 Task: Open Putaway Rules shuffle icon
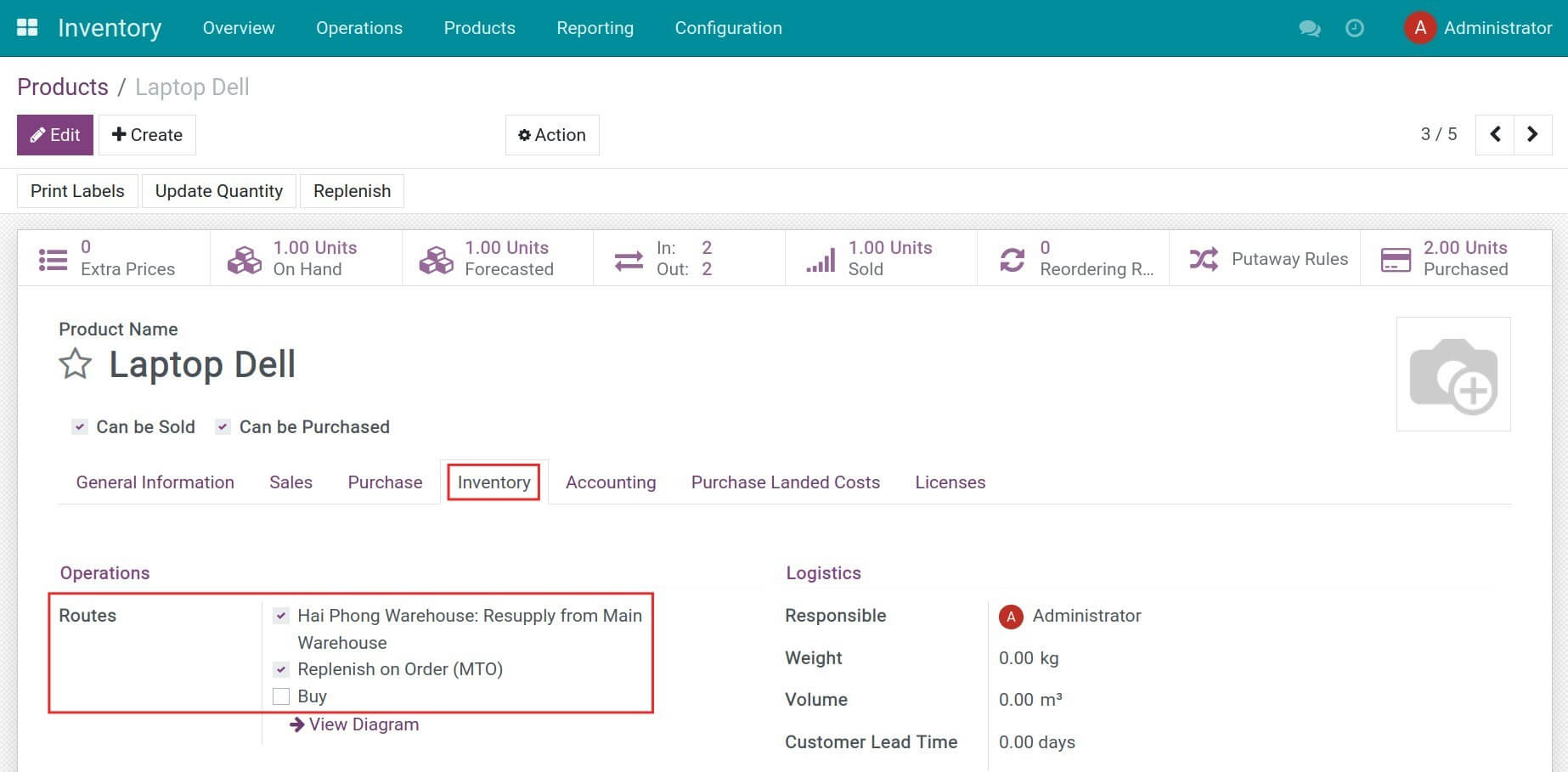[x=1204, y=258]
